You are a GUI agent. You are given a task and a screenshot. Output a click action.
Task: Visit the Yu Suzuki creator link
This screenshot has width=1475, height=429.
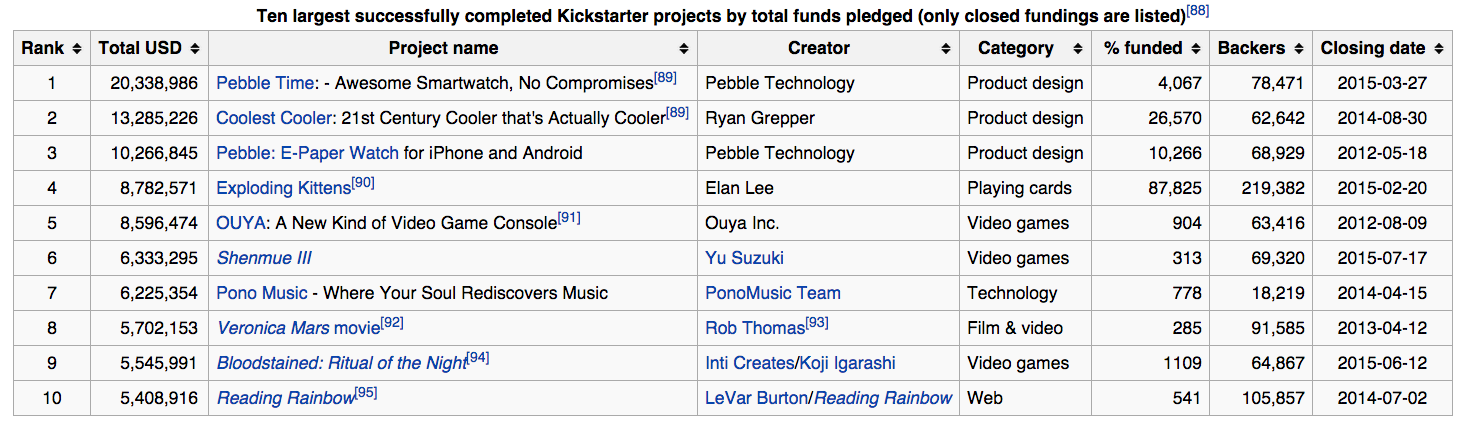point(744,258)
